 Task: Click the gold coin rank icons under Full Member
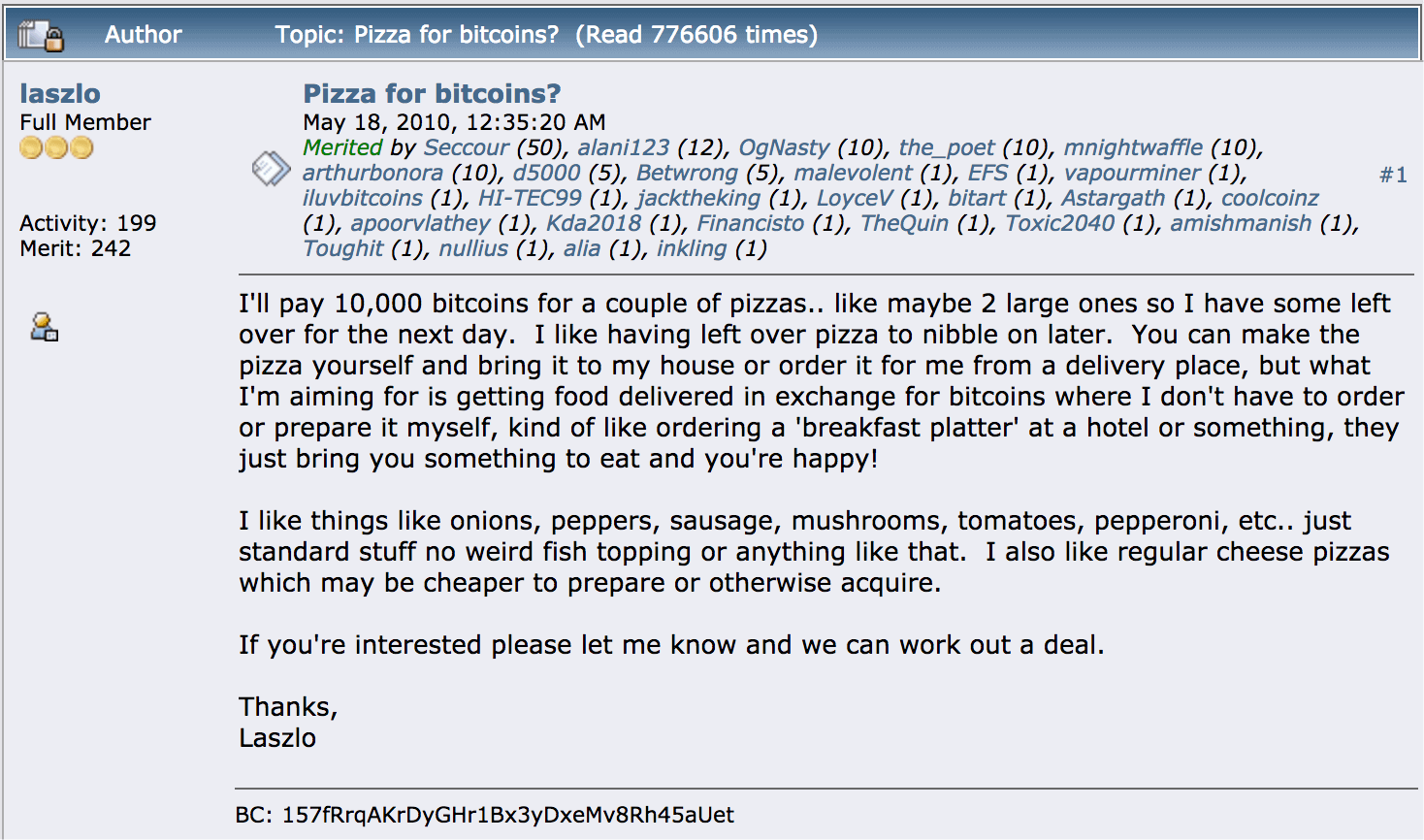click(56, 147)
